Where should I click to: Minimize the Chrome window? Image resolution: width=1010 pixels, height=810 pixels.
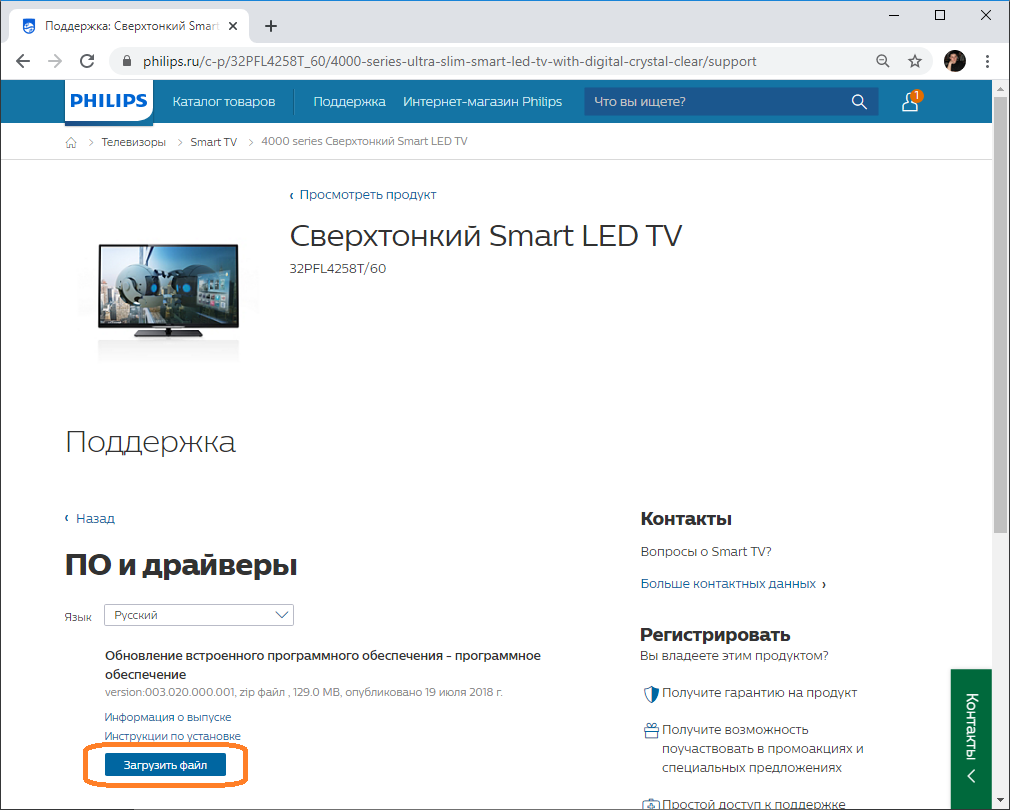pos(893,15)
